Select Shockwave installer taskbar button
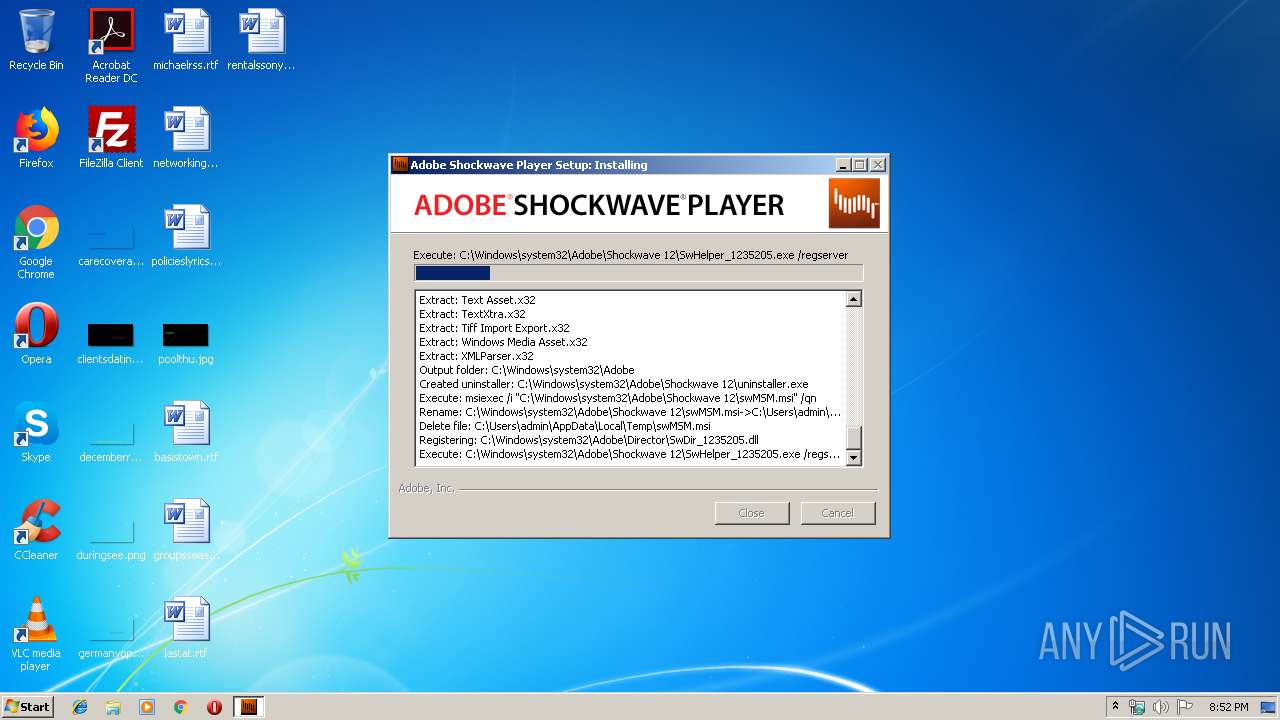Screen dimensions: 1280x720 click(x=249, y=707)
